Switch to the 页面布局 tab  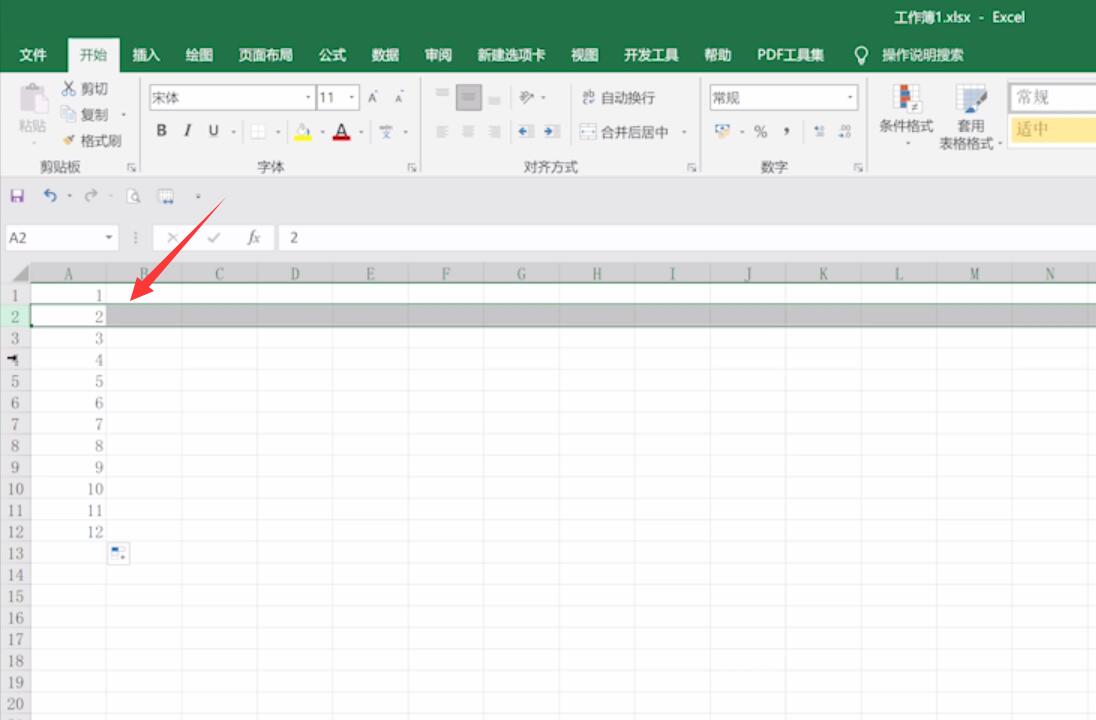coord(265,55)
